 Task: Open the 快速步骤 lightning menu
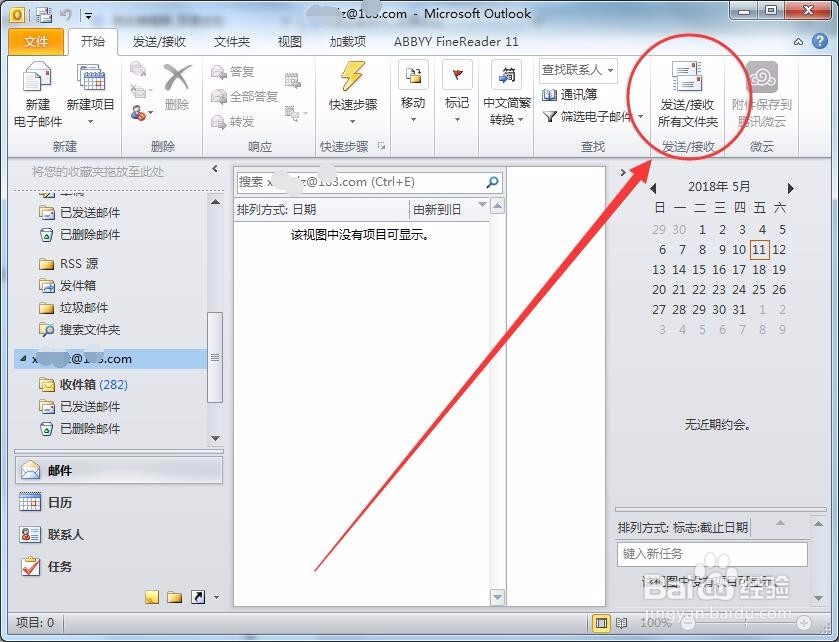click(x=353, y=95)
